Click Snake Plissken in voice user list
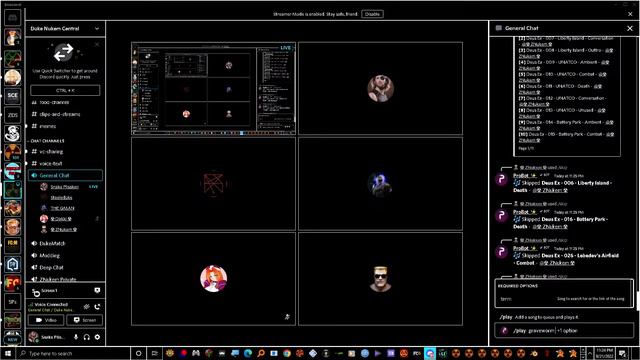The height and width of the screenshot is (360, 640). pyautogui.click(x=64, y=187)
